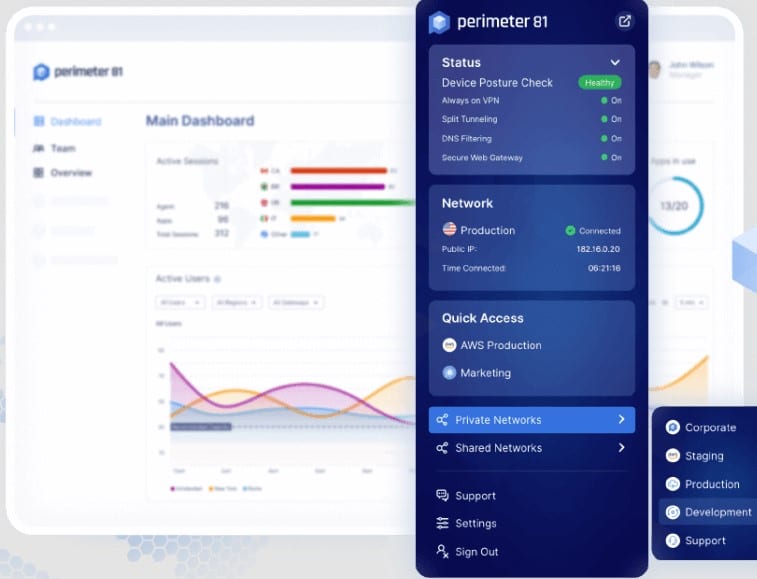
Task: Expand Shared Networks with its arrow
Action: pyautogui.click(x=621, y=448)
